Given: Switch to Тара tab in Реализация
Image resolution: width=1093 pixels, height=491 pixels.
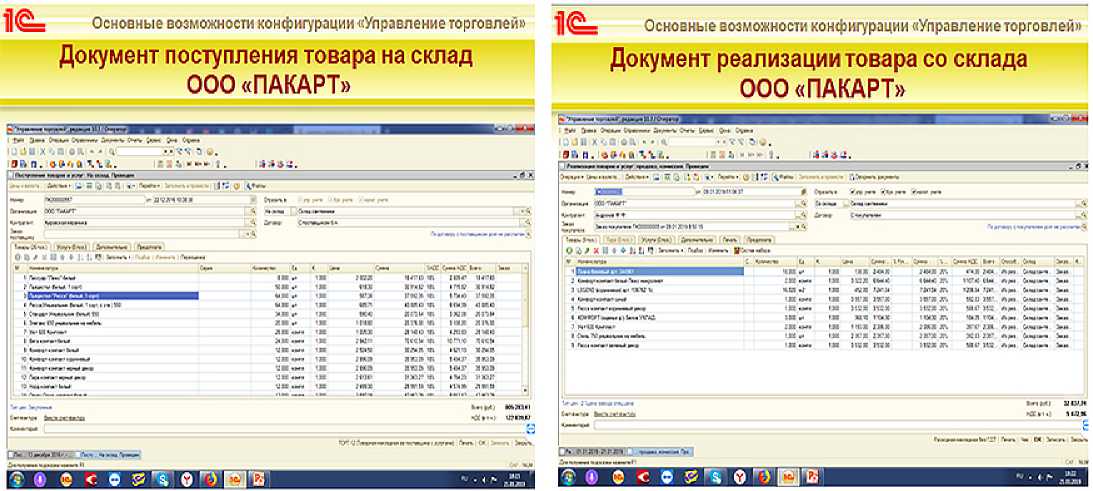Looking at the screenshot, I should pos(619,240).
